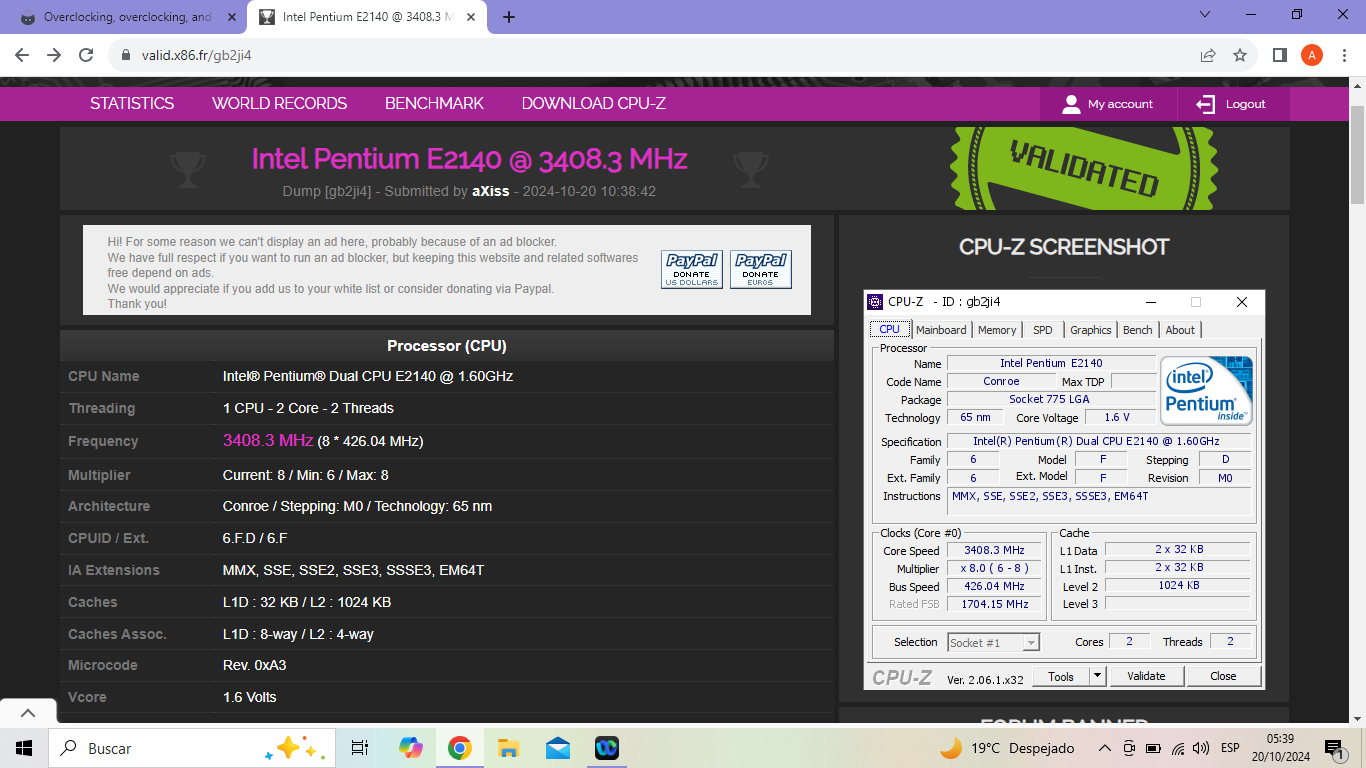The width and height of the screenshot is (1366, 768).
Task: Check battery status in system tray
Action: (1153, 748)
